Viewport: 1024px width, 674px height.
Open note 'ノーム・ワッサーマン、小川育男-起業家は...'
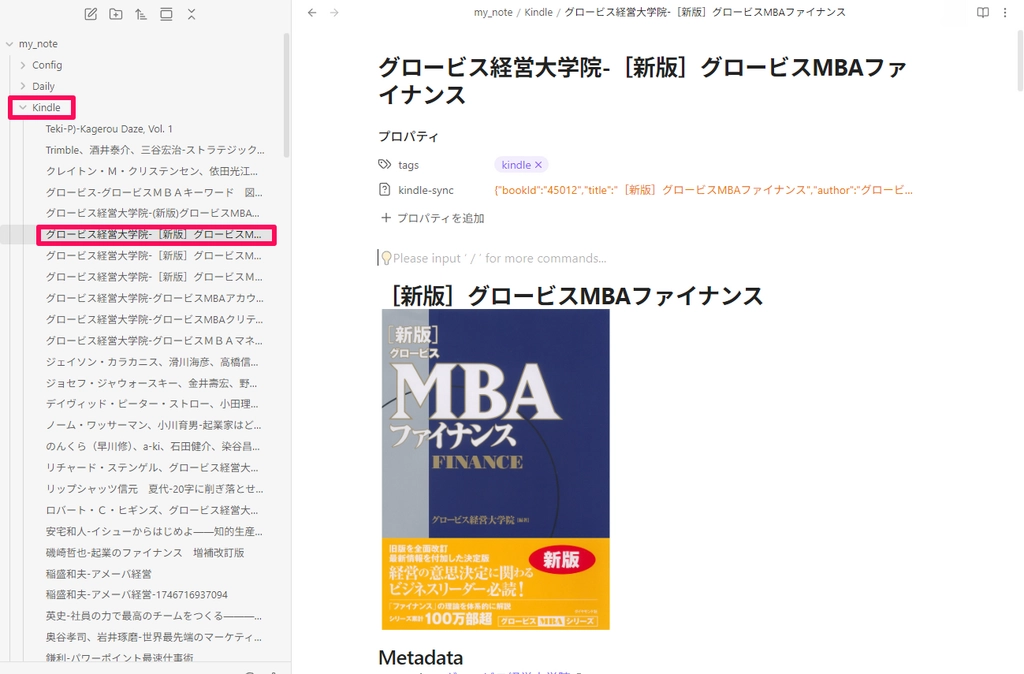[x=153, y=425]
